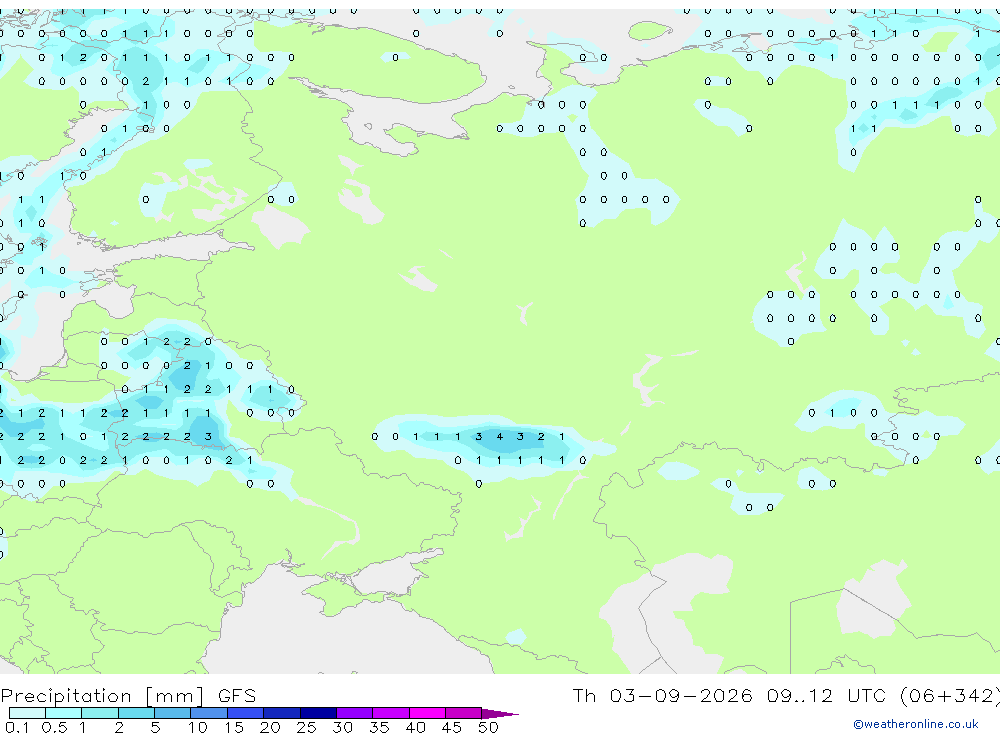Pick the 30–35 mm purple legend swatch
Viewport: 1000px width, 733px height.
point(354,713)
